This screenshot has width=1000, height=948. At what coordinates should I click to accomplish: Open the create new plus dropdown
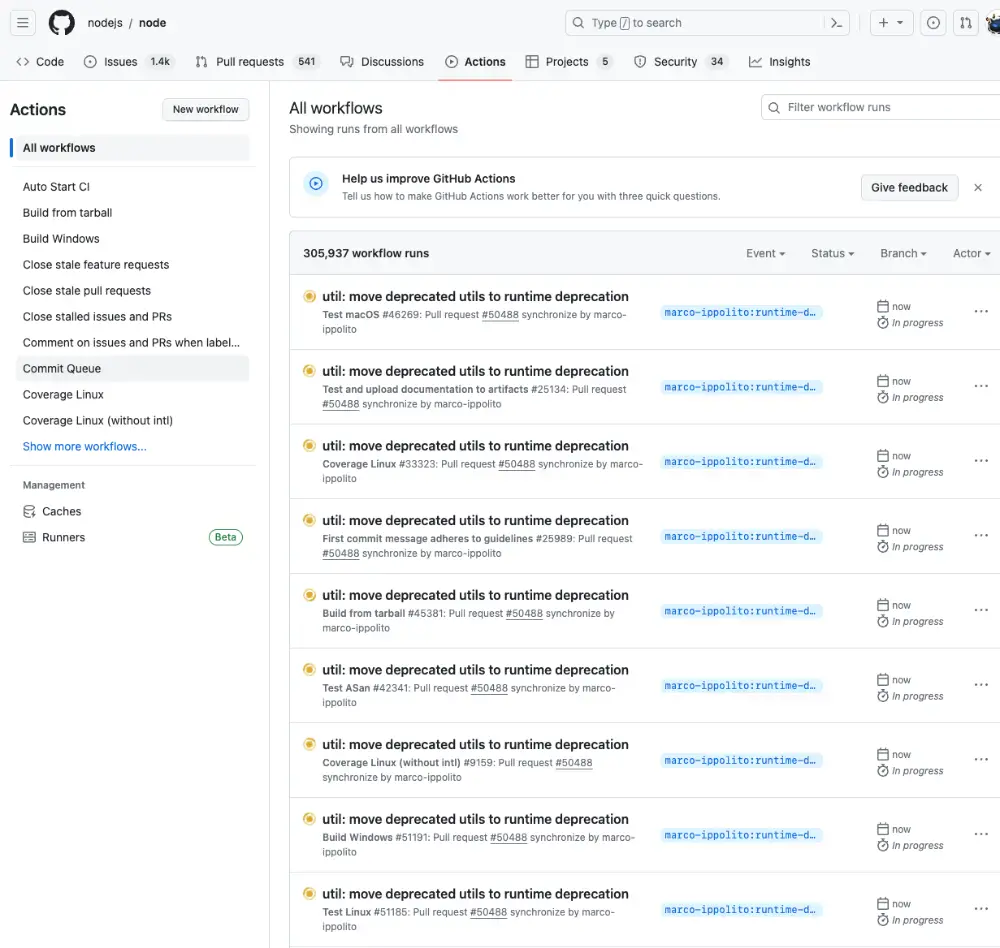pyautogui.click(x=889, y=23)
